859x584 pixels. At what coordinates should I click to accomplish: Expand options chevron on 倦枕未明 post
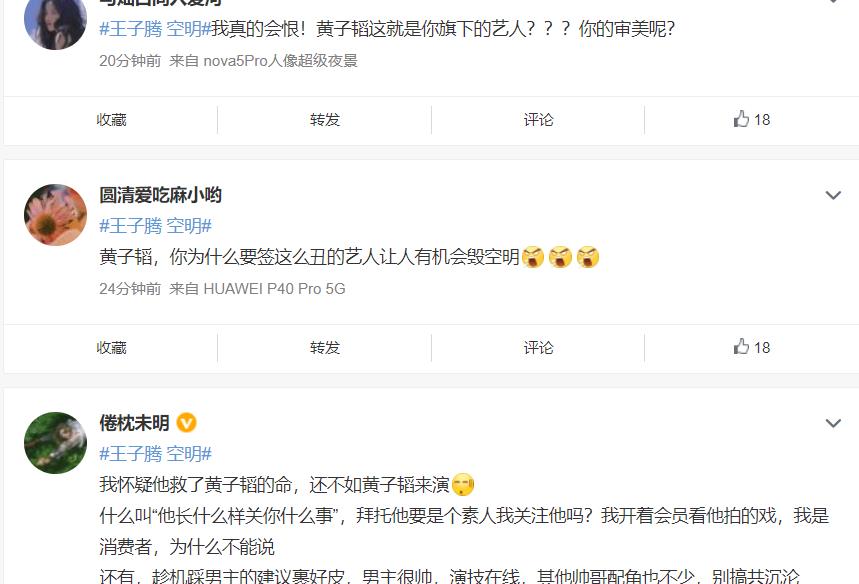point(833,423)
